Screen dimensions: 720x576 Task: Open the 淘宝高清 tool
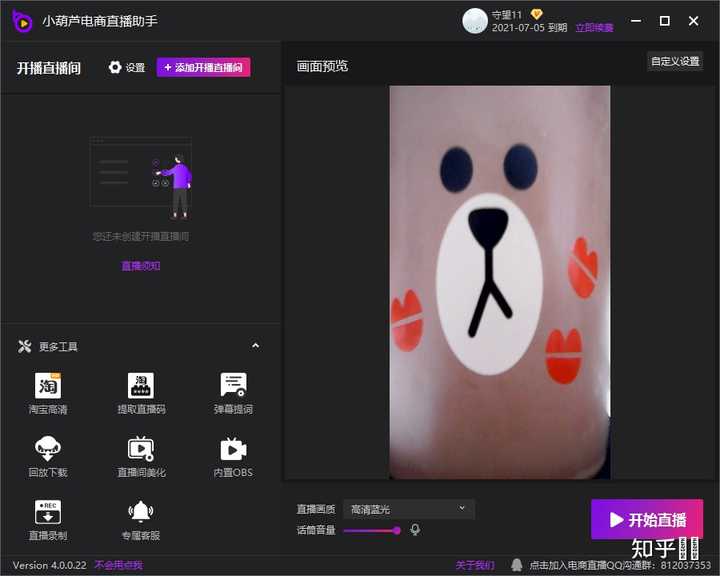point(48,393)
